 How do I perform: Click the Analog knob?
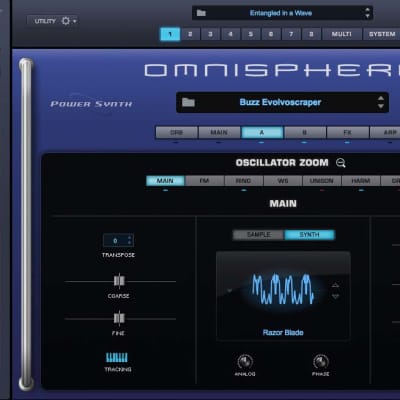(x=245, y=362)
